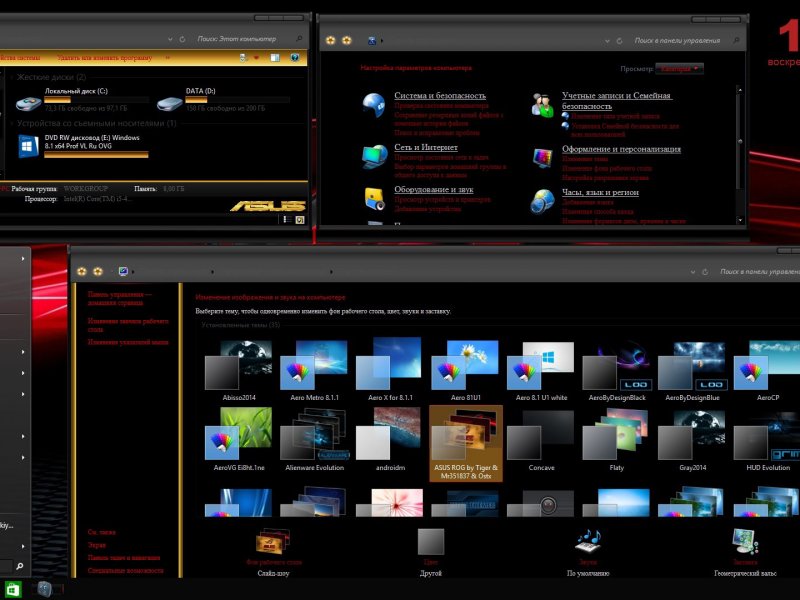The width and height of the screenshot is (800, 600).
Task: Go forward in the Настройка параметров компьютера window
Action: (x=347, y=40)
